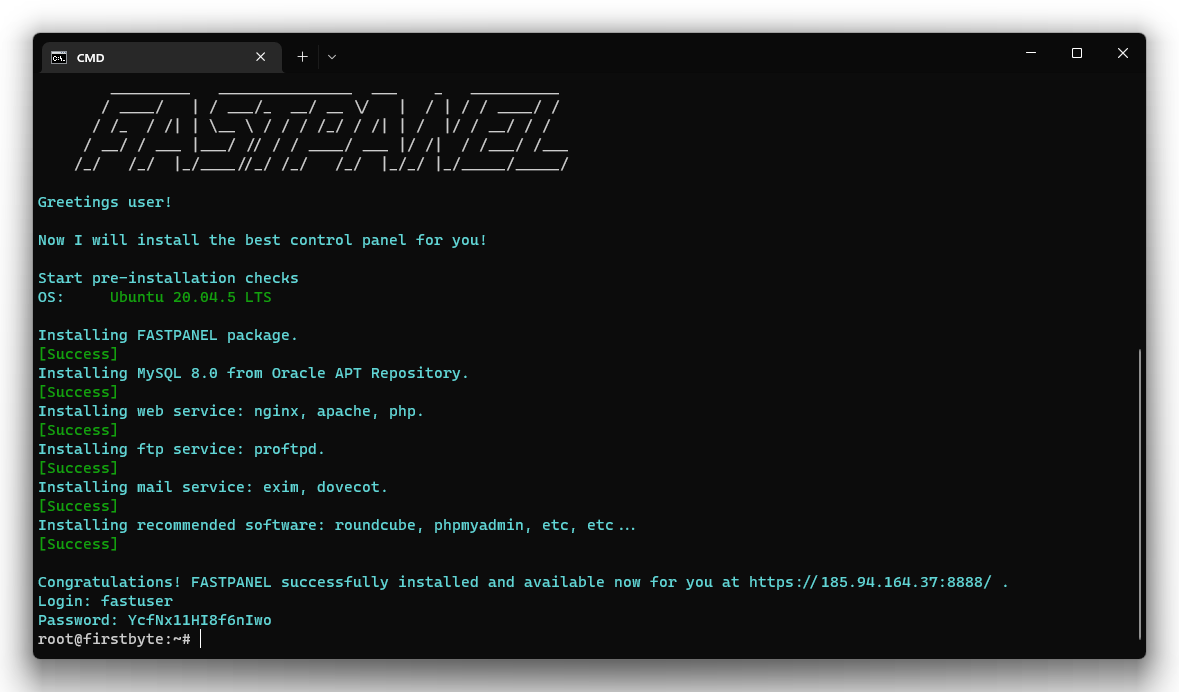This screenshot has height=692, width=1179.
Task: Expand the new tab profile dropdown chevron
Action: pos(332,57)
